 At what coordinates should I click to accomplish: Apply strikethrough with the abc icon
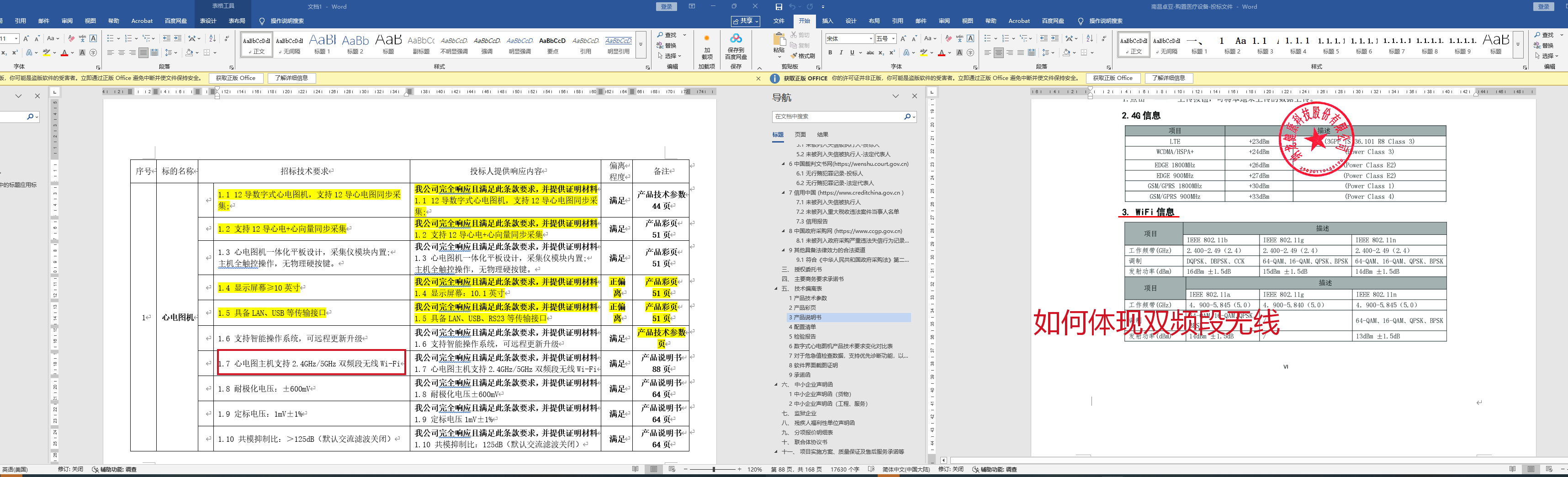click(870, 53)
